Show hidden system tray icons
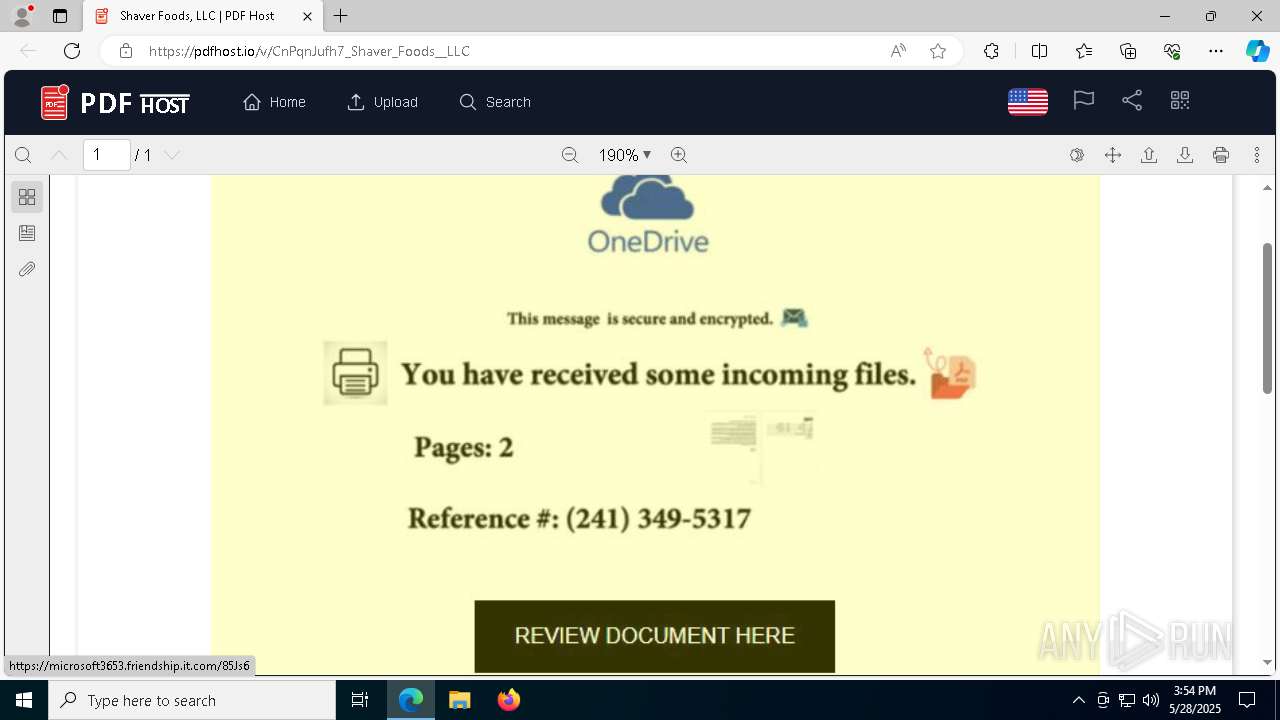 coord(1078,700)
